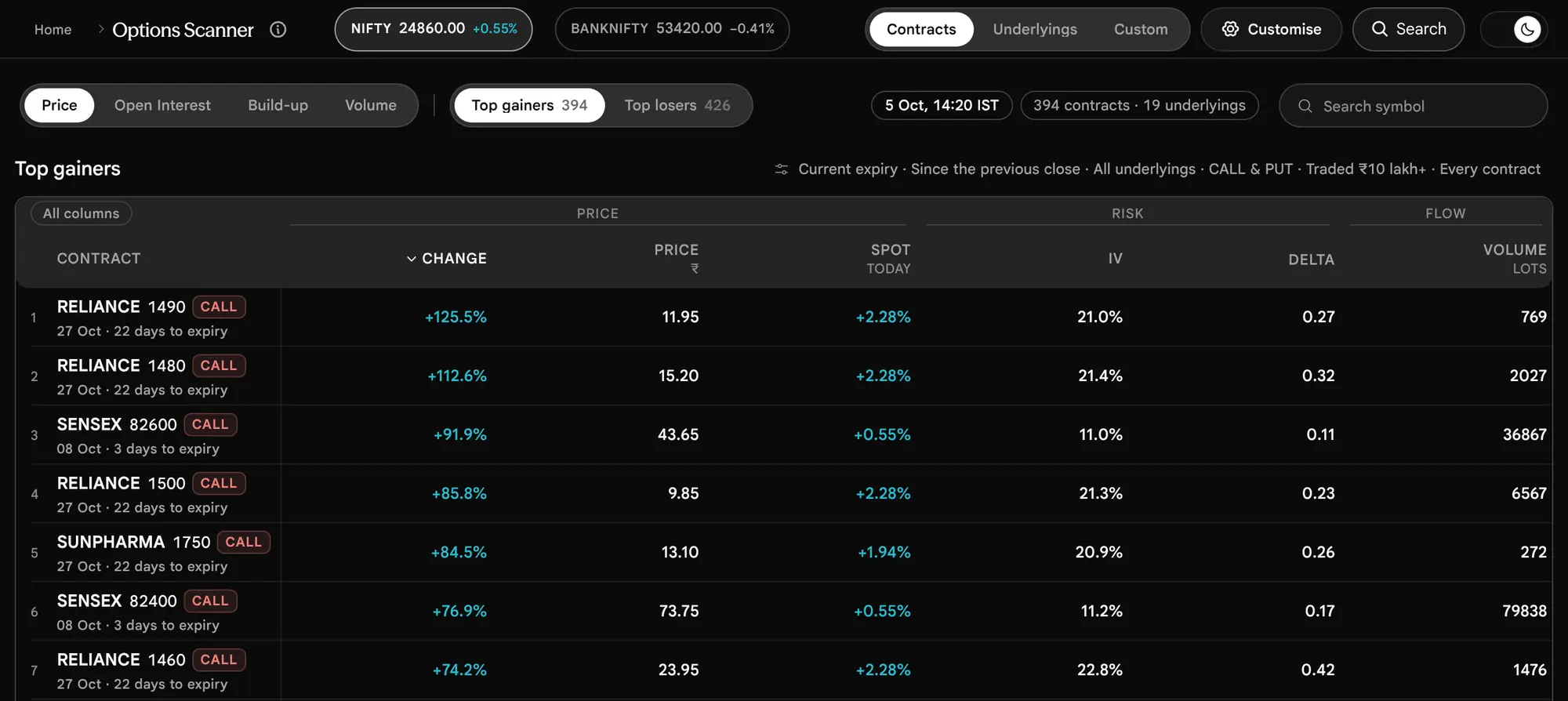Click the magnifier icon in Search button

(x=1379, y=29)
